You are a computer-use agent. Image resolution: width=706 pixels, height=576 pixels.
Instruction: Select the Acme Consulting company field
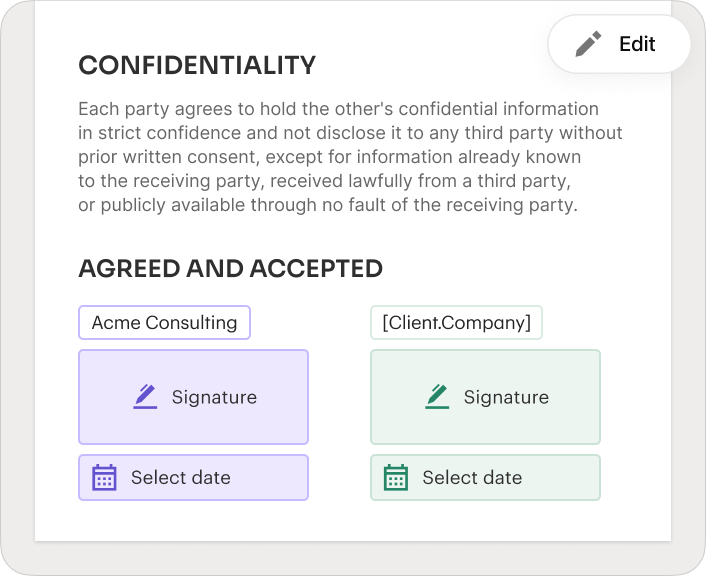[164, 322]
